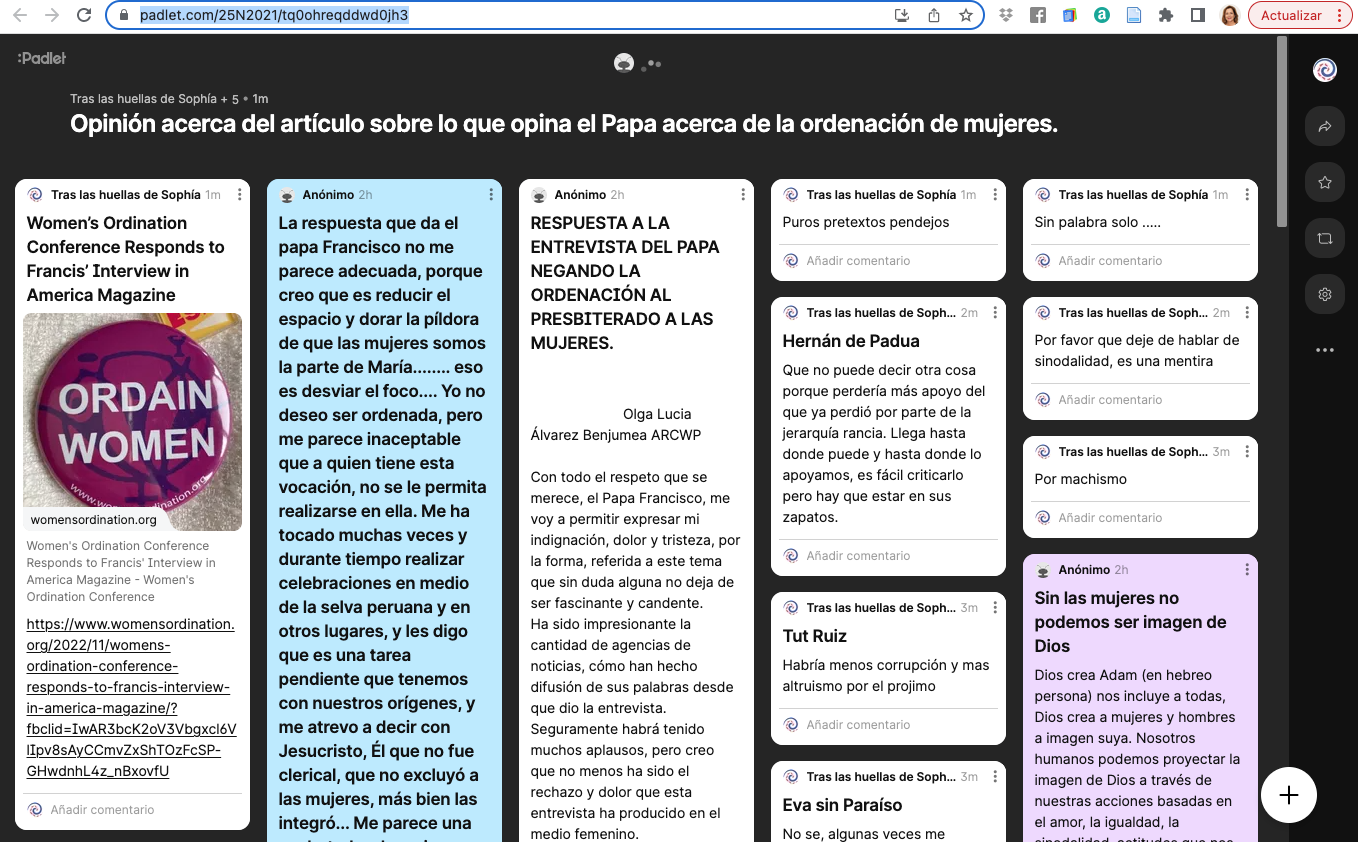Add a new post with plus button
The height and width of the screenshot is (842, 1358).
click(1289, 795)
